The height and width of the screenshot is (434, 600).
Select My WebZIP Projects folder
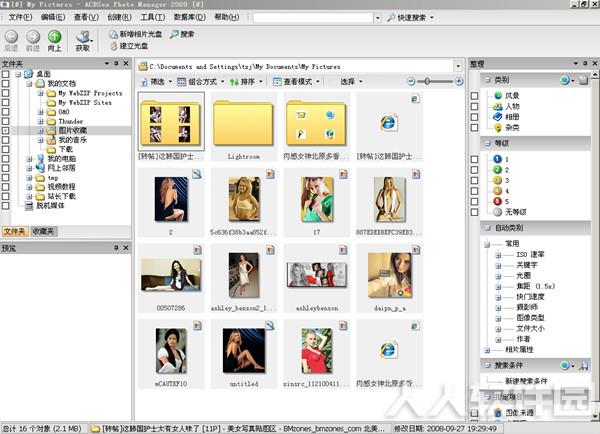pyautogui.click(x=90, y=93)
